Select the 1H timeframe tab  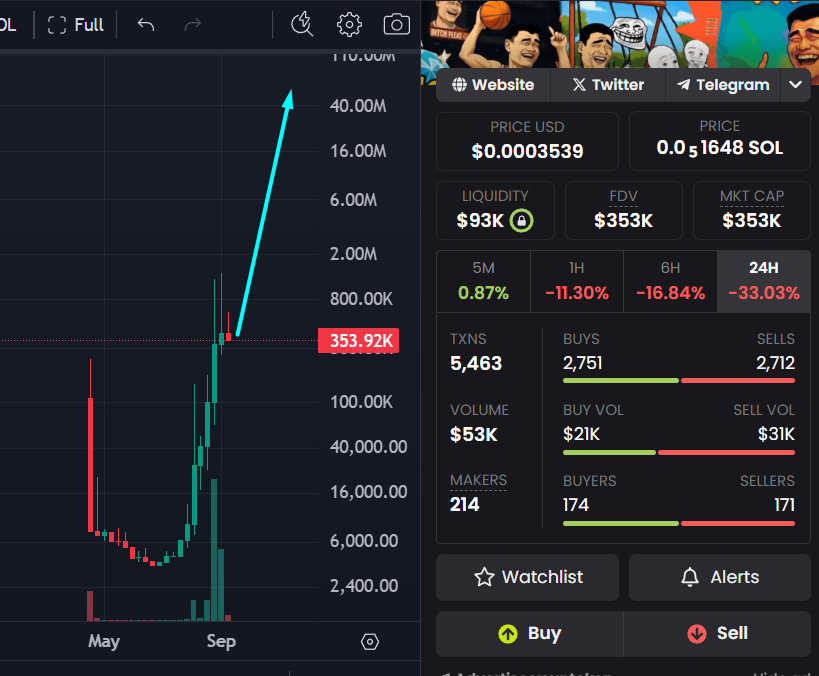pyautogui.click(x=577, y=282)
